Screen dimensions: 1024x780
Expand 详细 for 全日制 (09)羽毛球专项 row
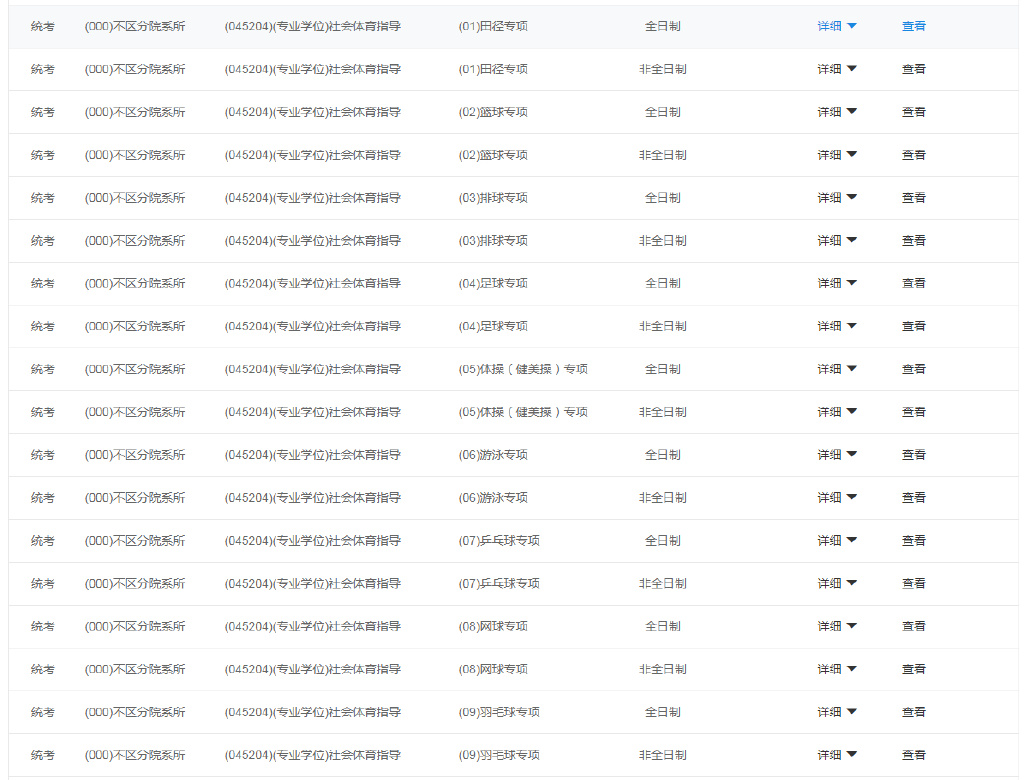coord(837,712)
